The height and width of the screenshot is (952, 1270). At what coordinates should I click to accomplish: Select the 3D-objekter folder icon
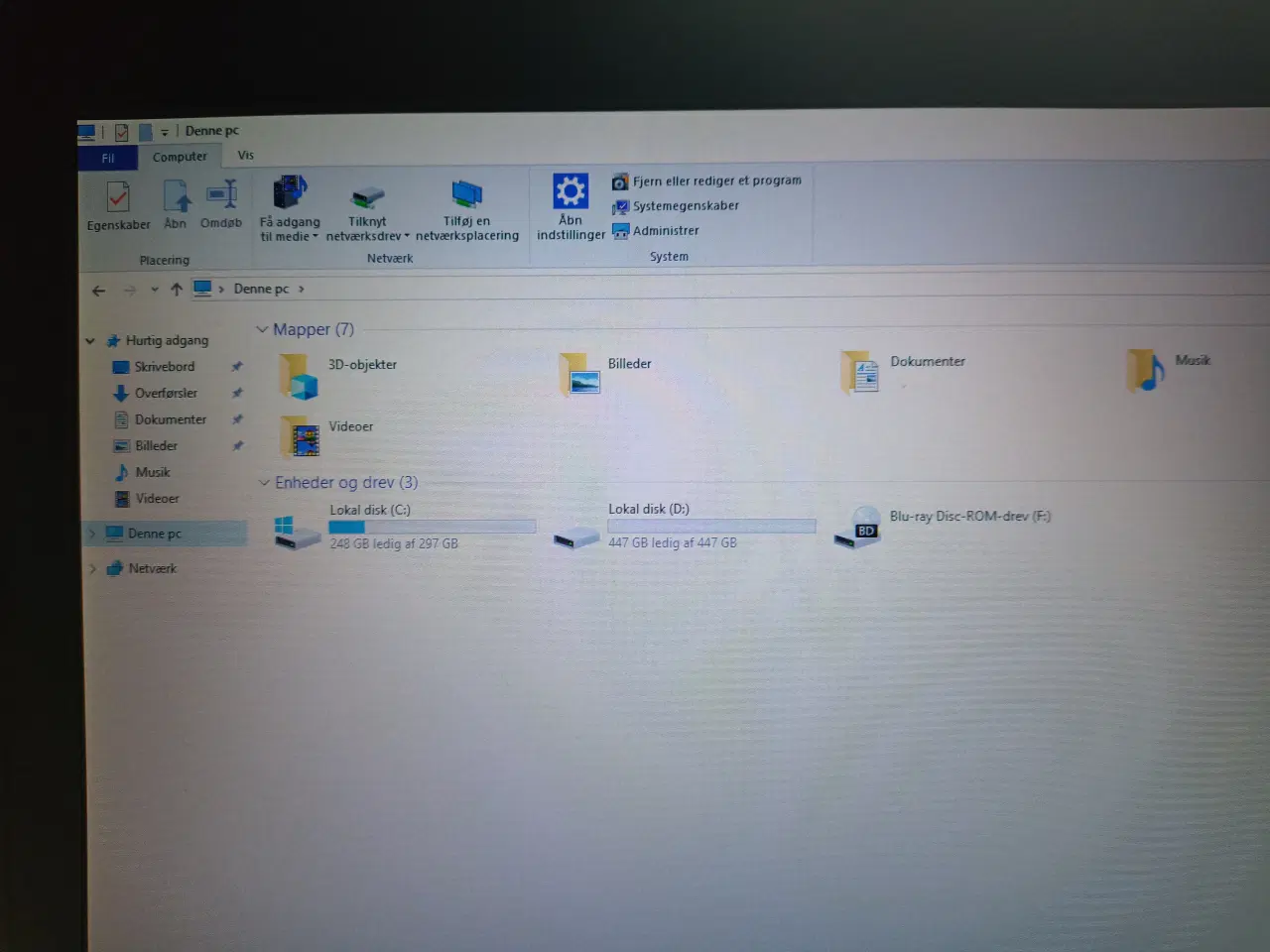299,377
